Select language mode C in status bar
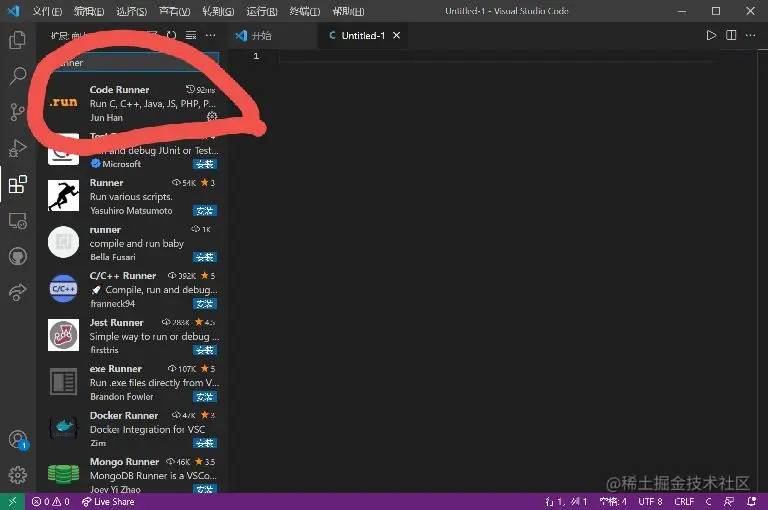 click(x=708, y=502)
